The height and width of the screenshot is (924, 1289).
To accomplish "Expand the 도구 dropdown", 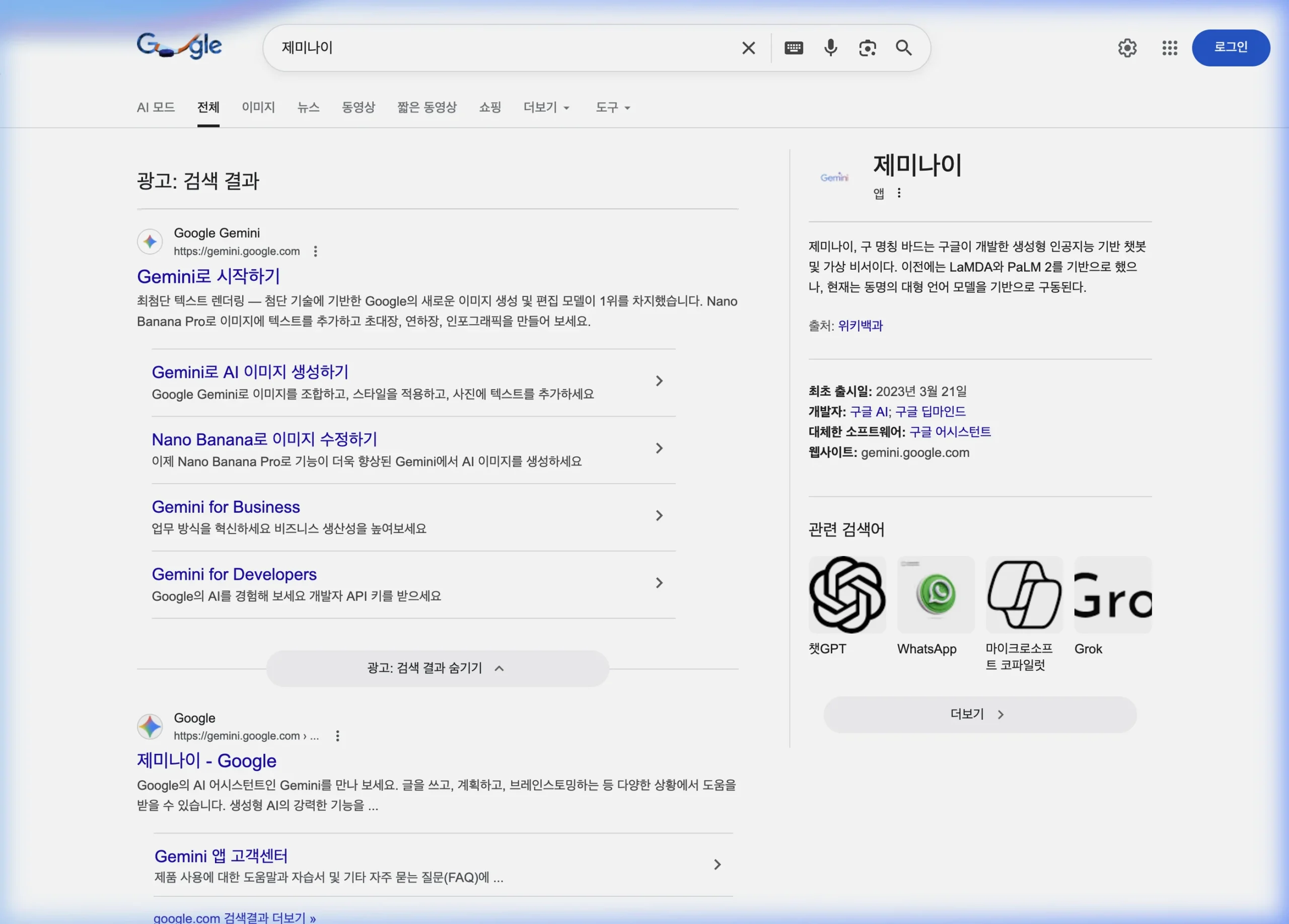I will click(x=612, y=107).
